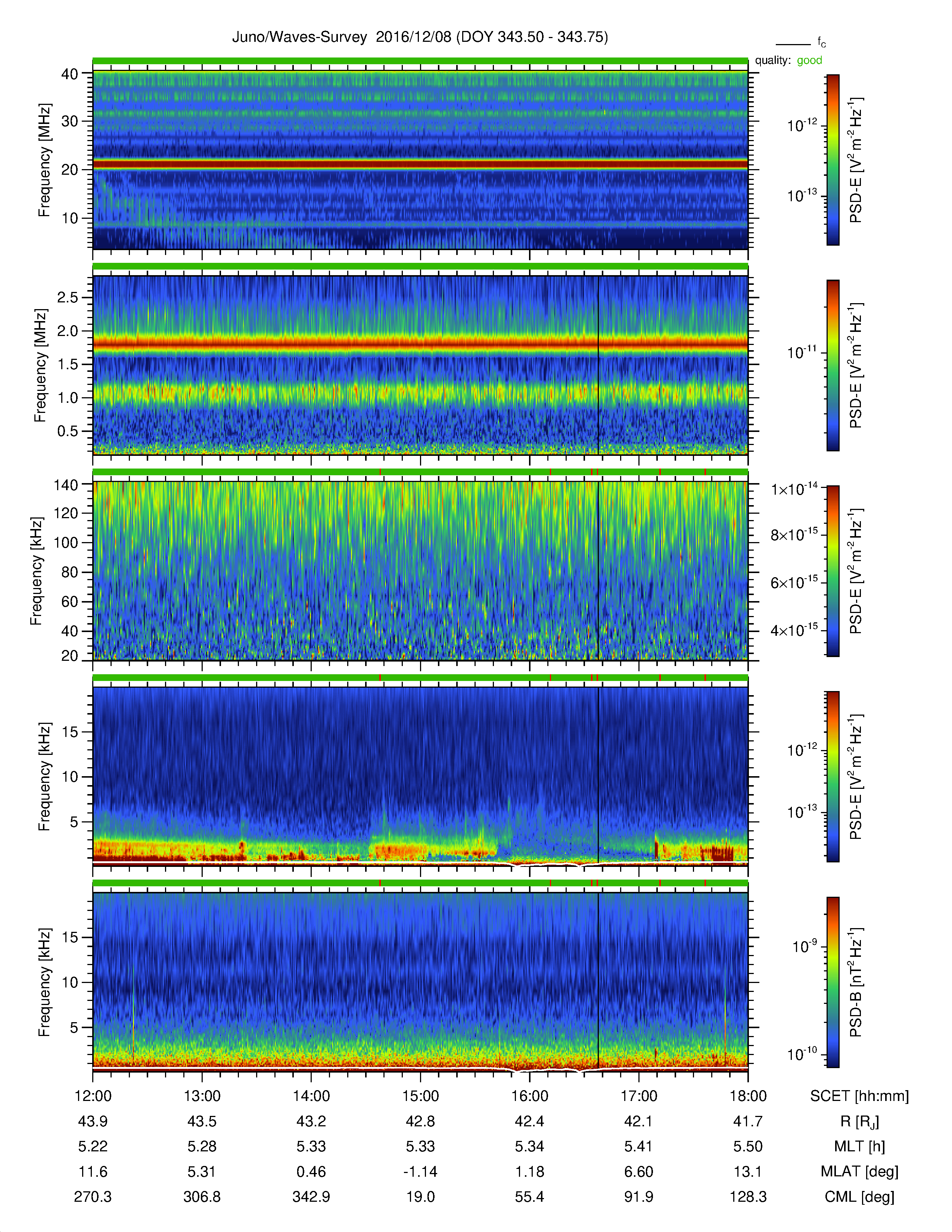Click the R [RJ] row label

(859, 1121)
